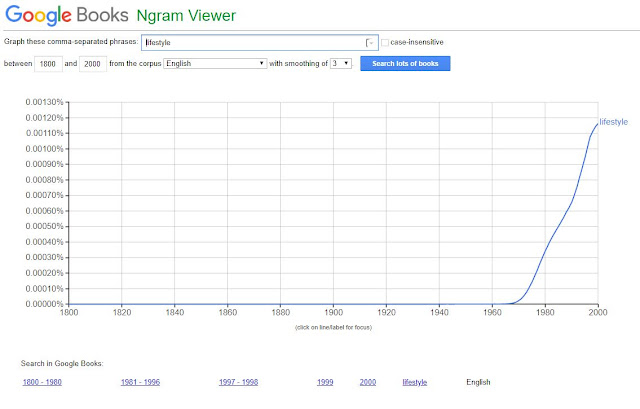
Task: Click the end year field 2000
Action: click(93, 64)
